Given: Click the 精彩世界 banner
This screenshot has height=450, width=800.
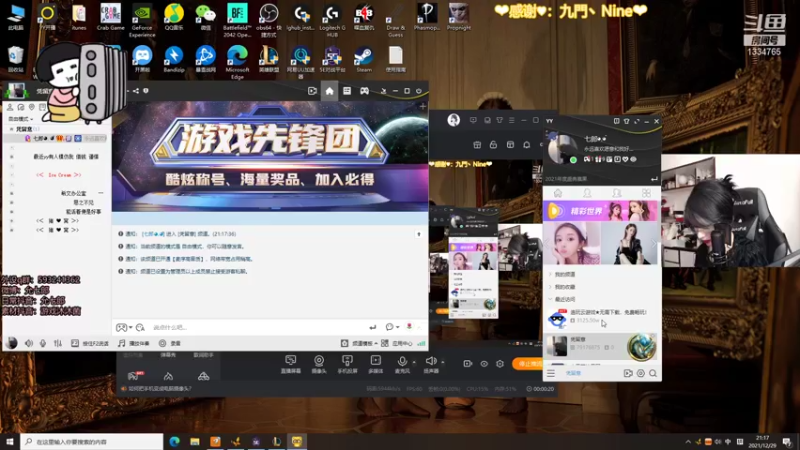Looking at the screenshot, I should point(602,211).
